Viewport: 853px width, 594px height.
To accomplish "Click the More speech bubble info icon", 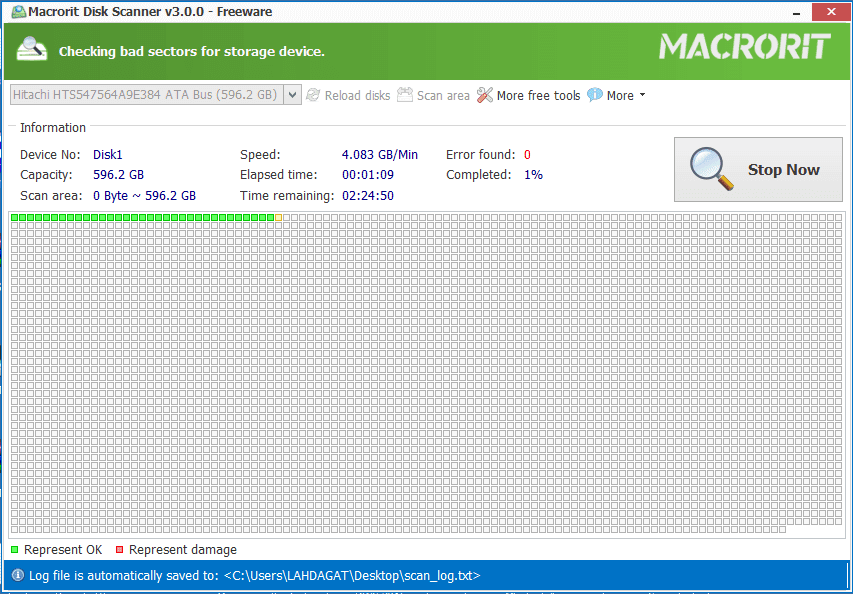I will pos(595,95).
